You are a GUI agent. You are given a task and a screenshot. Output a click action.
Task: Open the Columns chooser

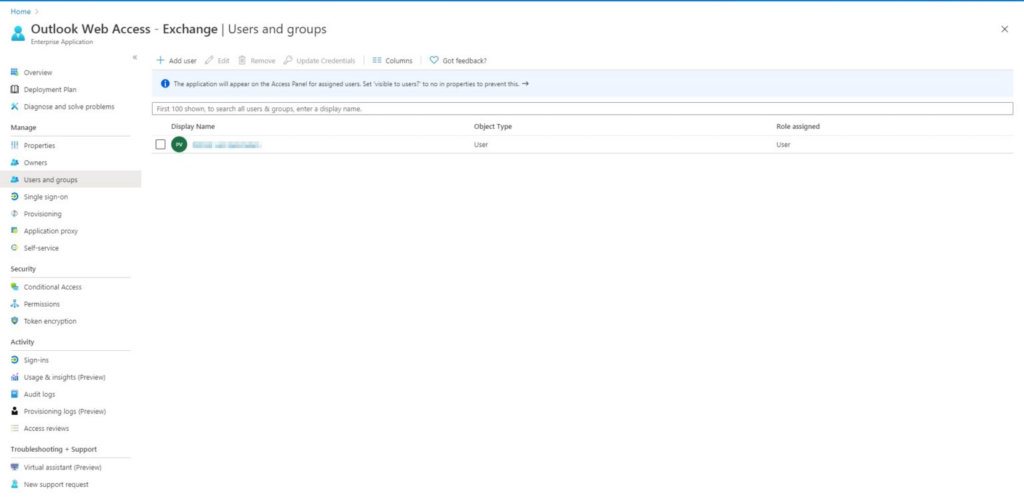(x=392, y=60)
